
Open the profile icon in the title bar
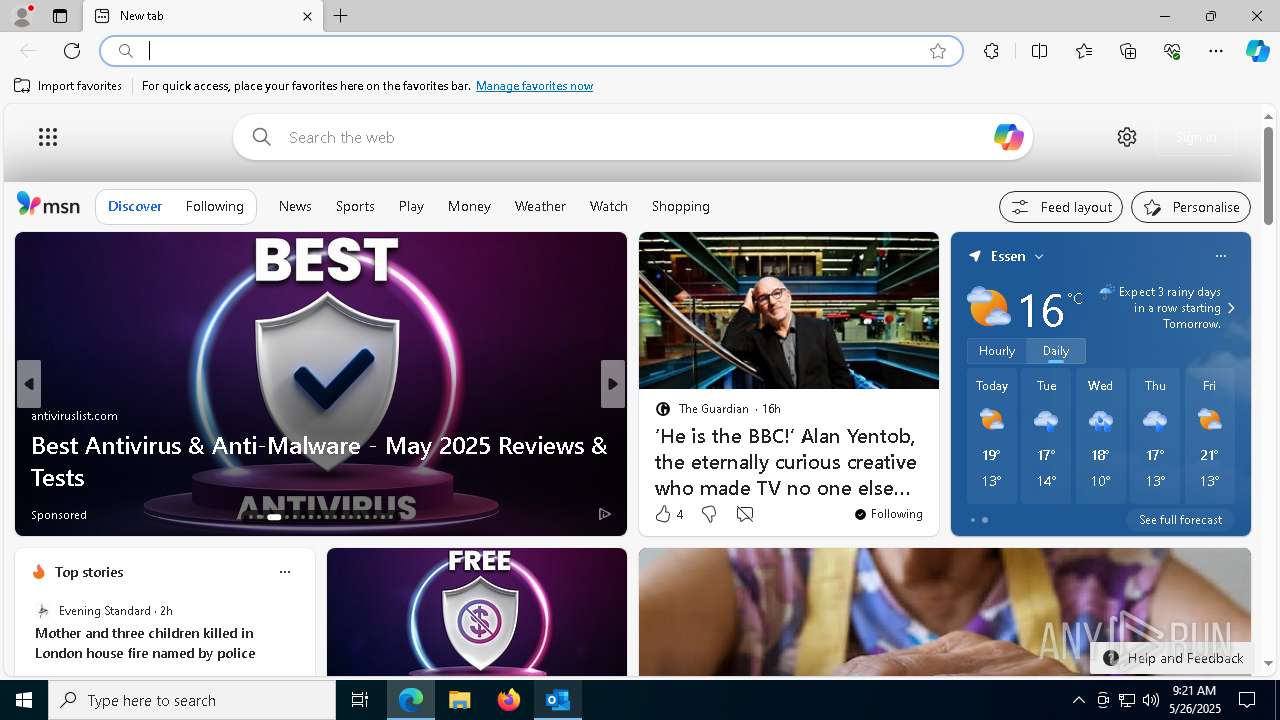(x=21, y=16)
